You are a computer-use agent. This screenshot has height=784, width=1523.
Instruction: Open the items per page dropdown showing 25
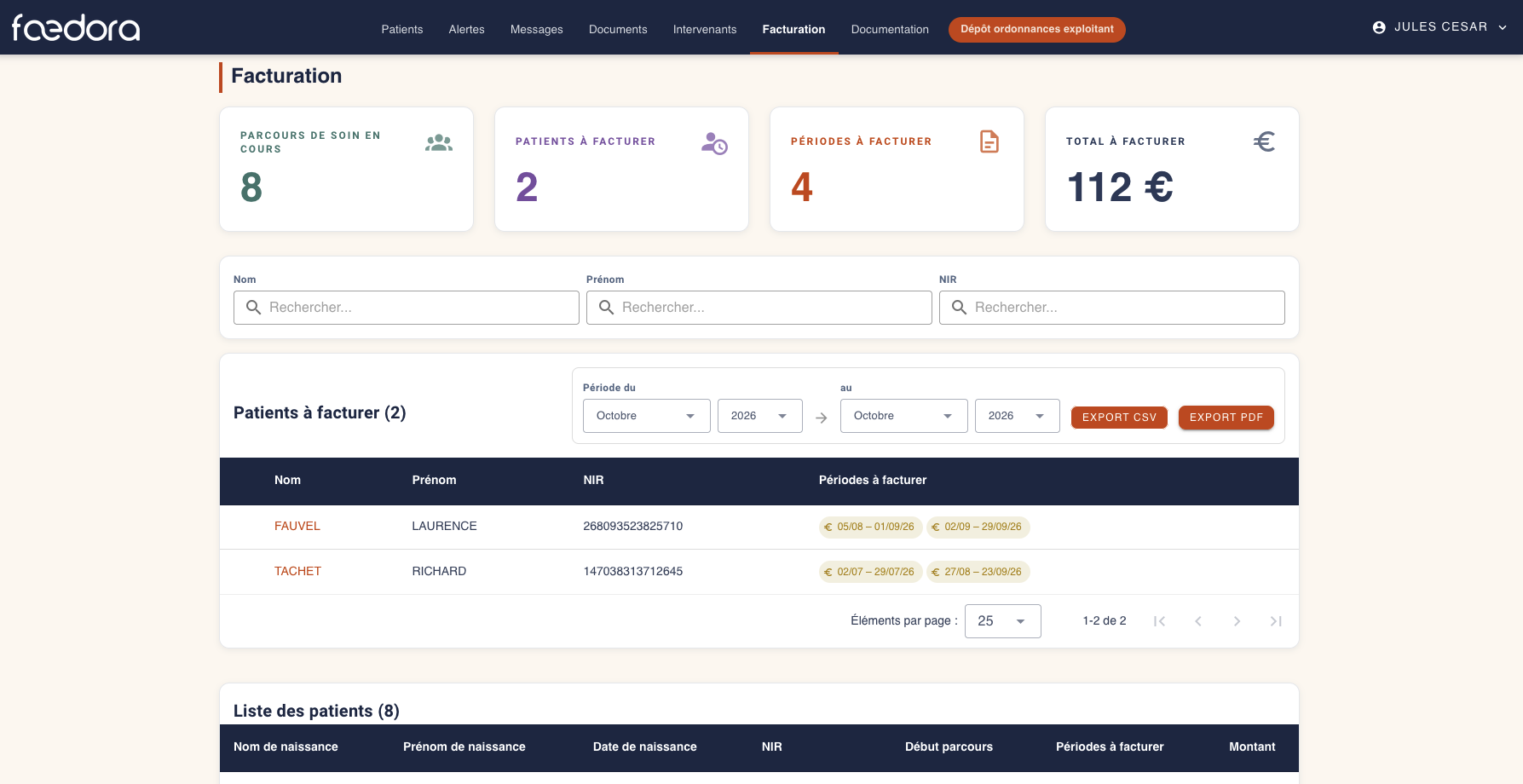tap(1003, 621)
